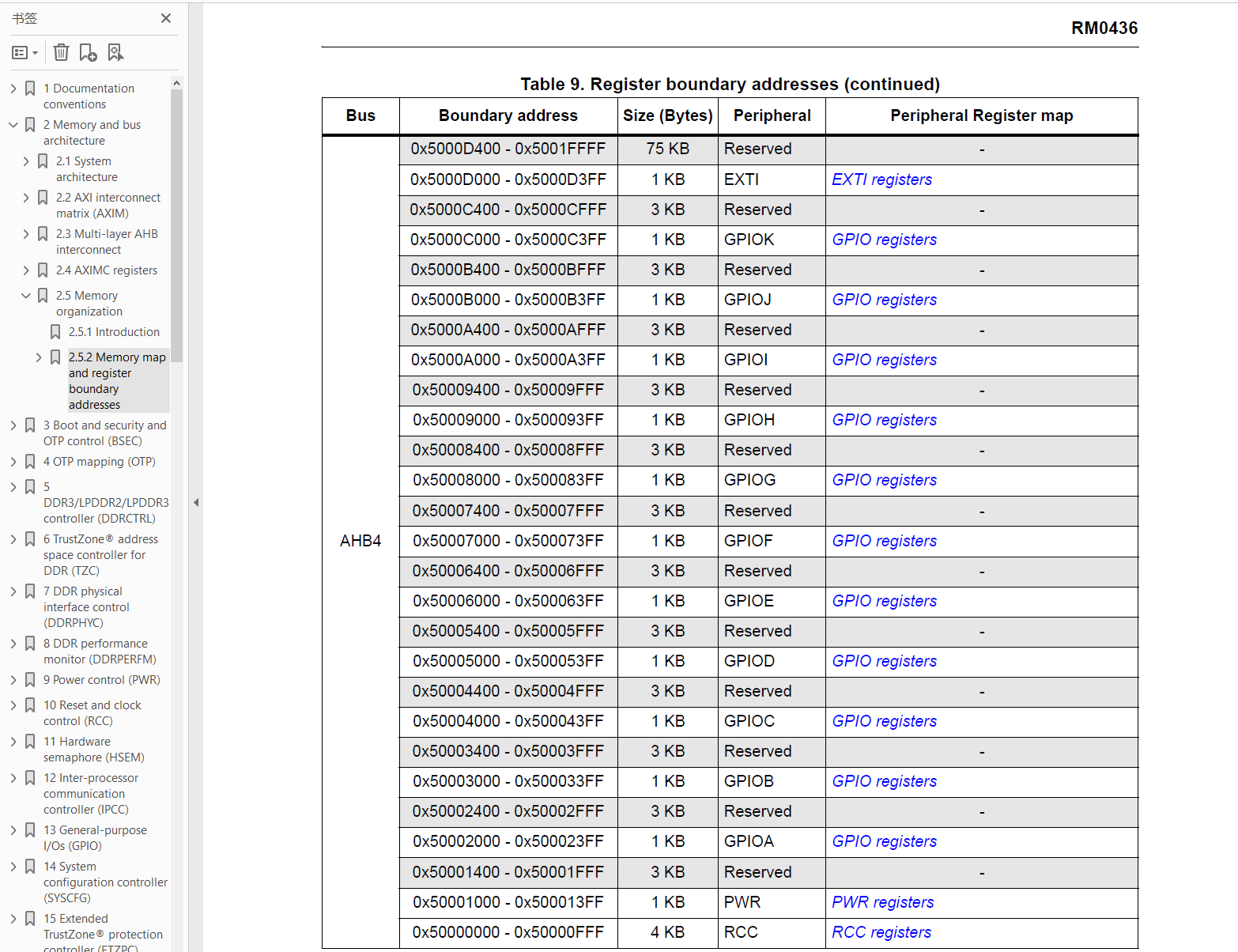
Task: Jump to 13 General-purpose I/Os (GPIO)
Action: coord(95,838)
